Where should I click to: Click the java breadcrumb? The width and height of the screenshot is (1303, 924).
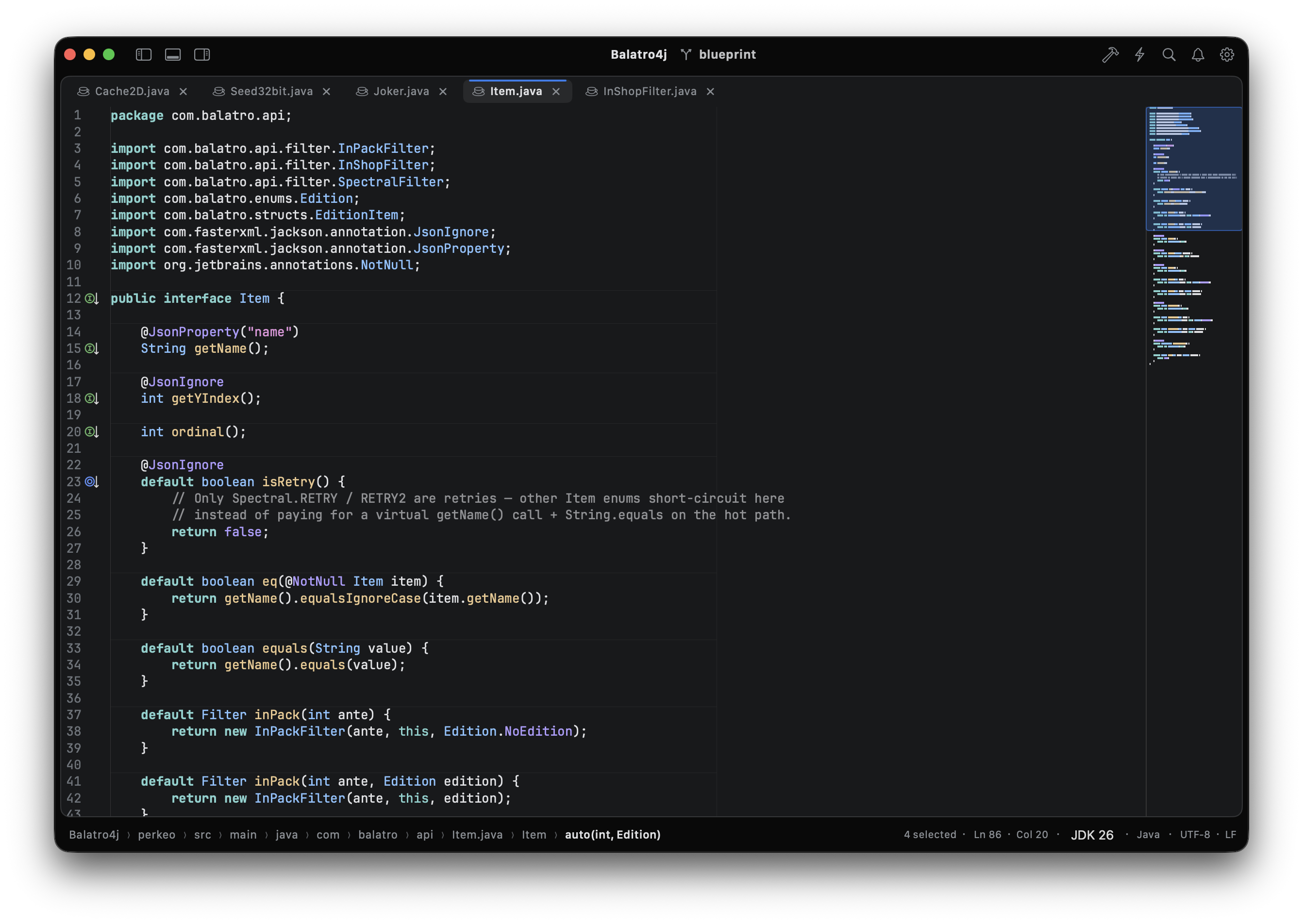[x=287, y=835]
